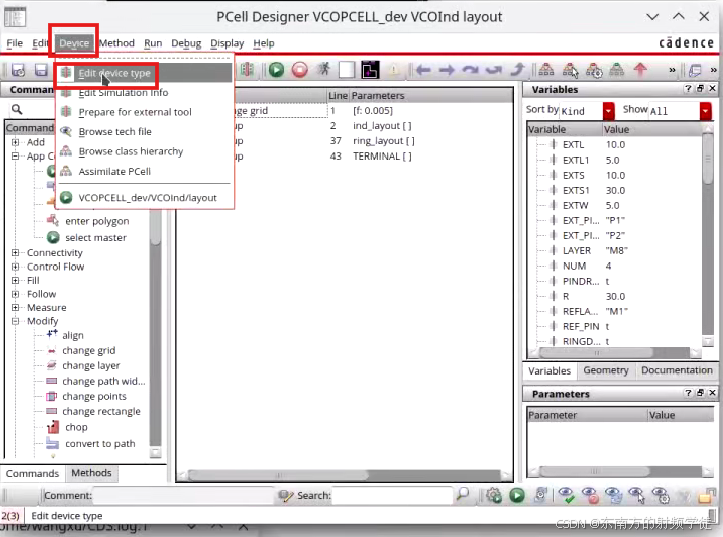The image size is (723, 537).
Task: Open the Display menu
Action: 227,43
